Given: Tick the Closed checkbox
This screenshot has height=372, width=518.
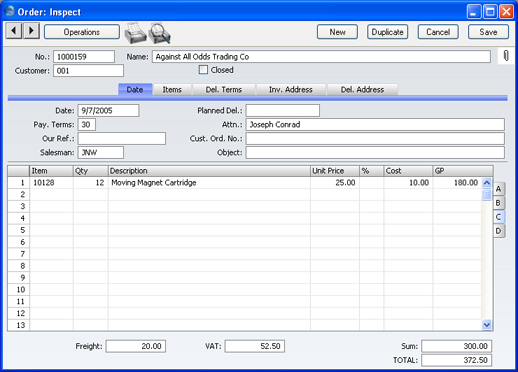Looking at the screenshot, I should 203,70.
